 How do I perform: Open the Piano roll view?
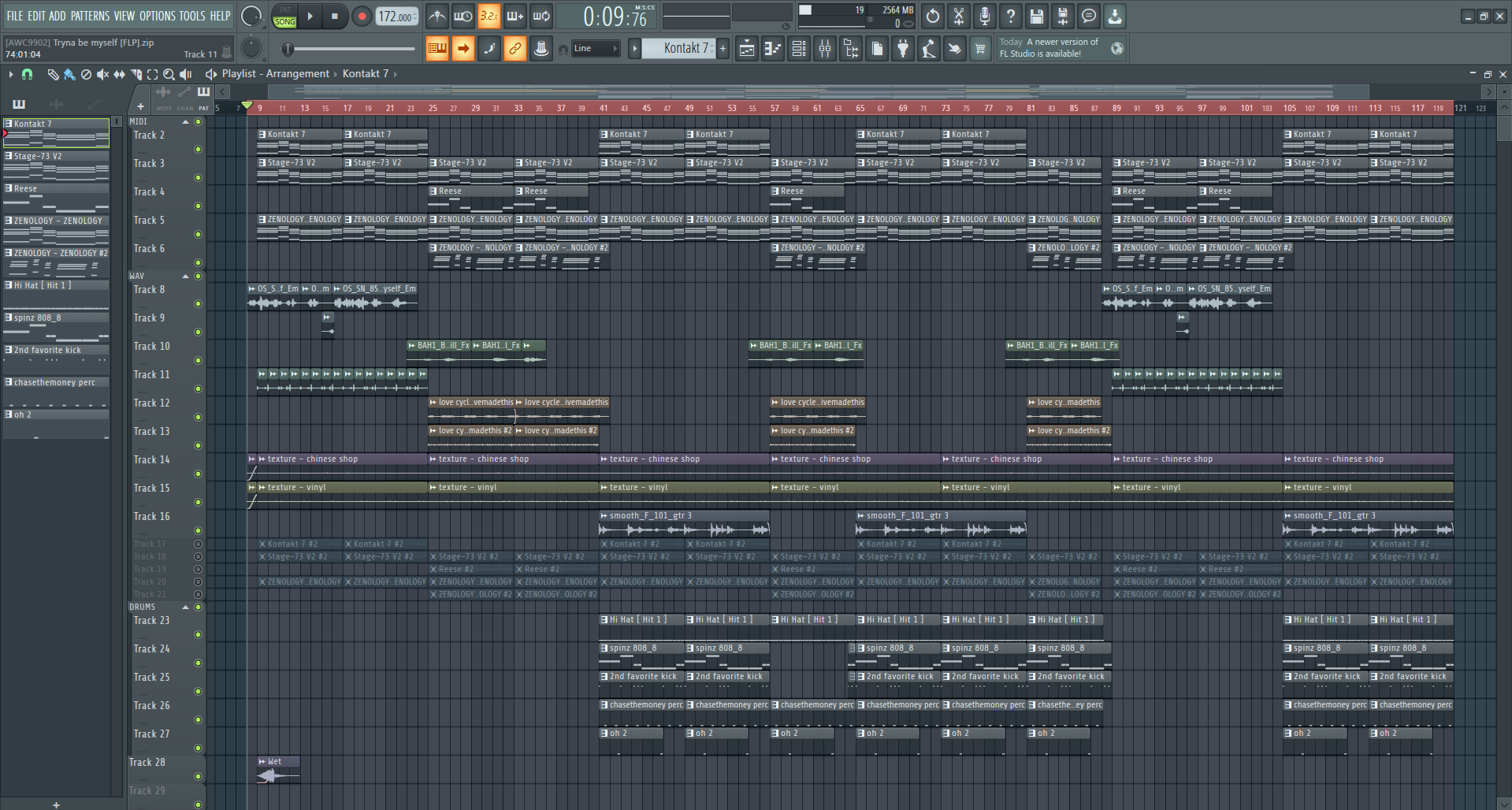773,49
